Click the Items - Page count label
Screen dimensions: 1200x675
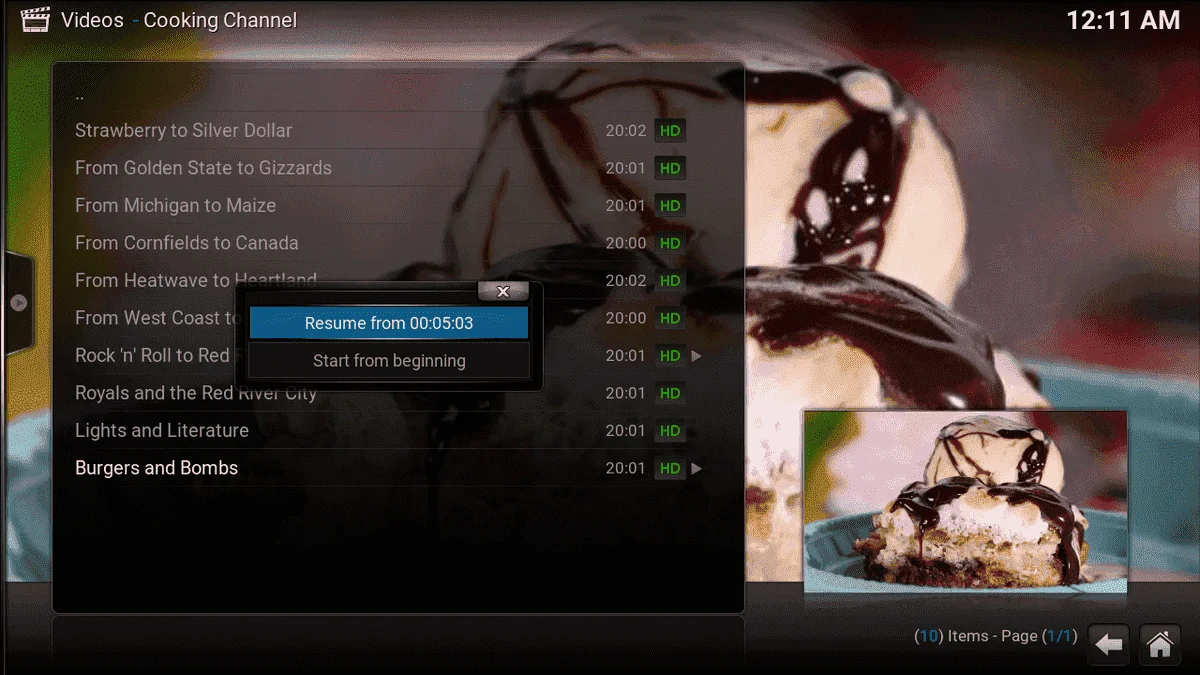click(x=996, y=636)
